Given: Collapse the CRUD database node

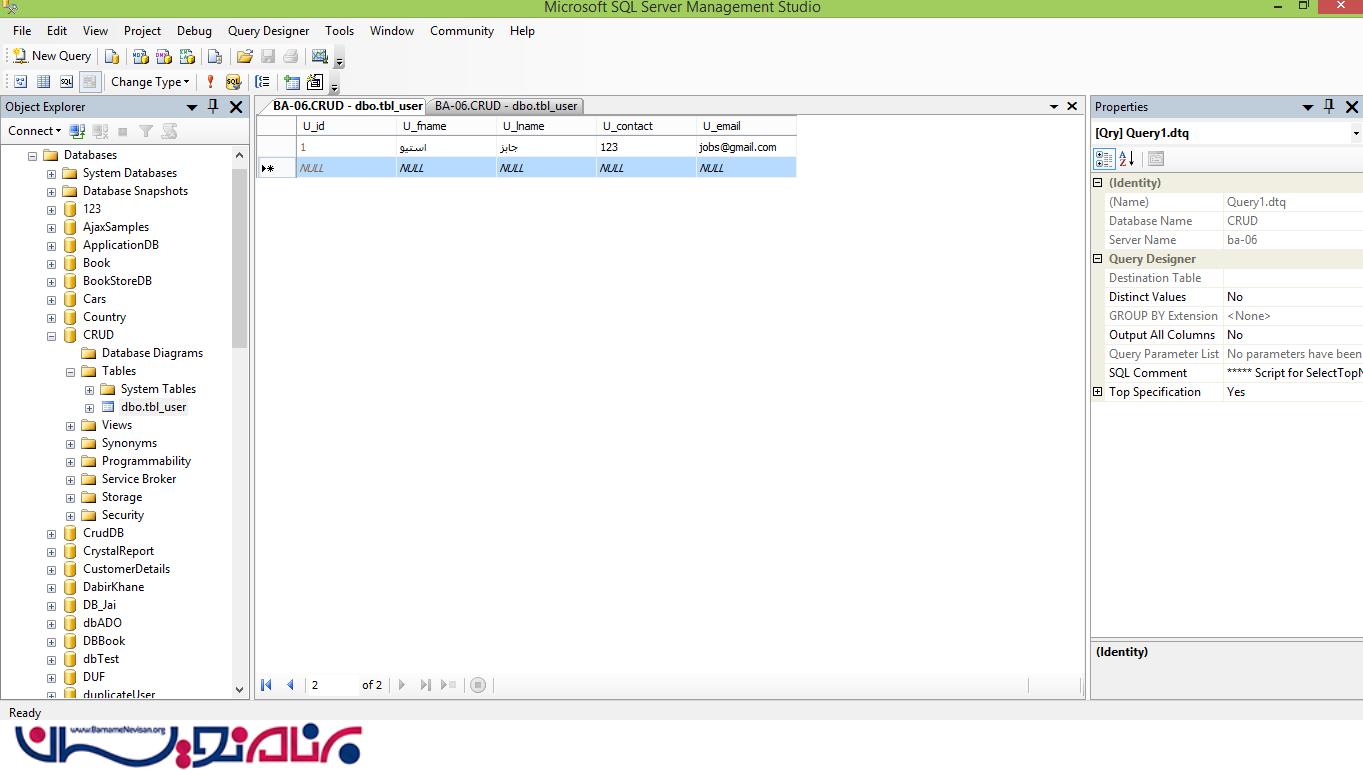Looking at the screenshot, I should (x=52, y=336).
